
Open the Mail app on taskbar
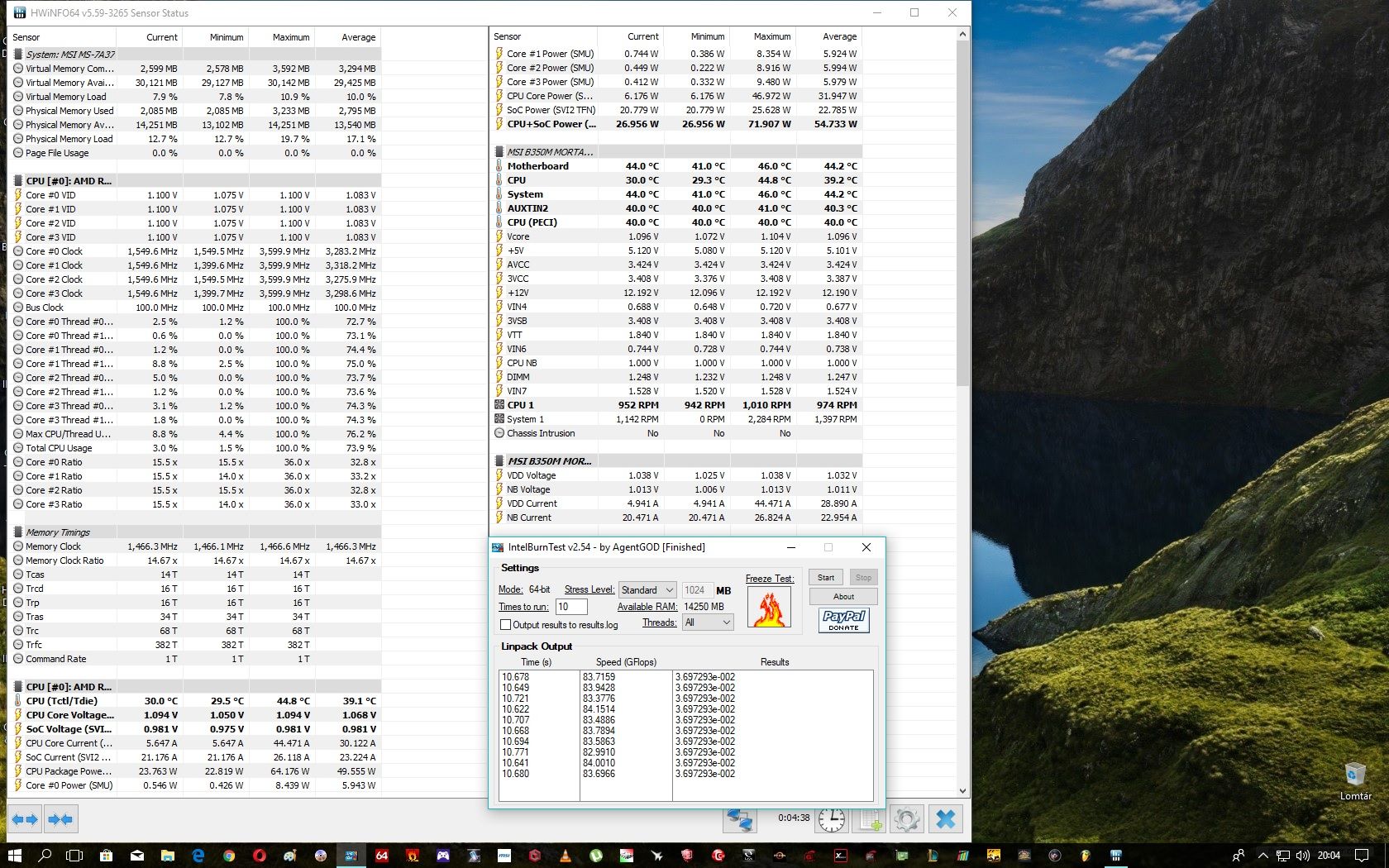136,856
